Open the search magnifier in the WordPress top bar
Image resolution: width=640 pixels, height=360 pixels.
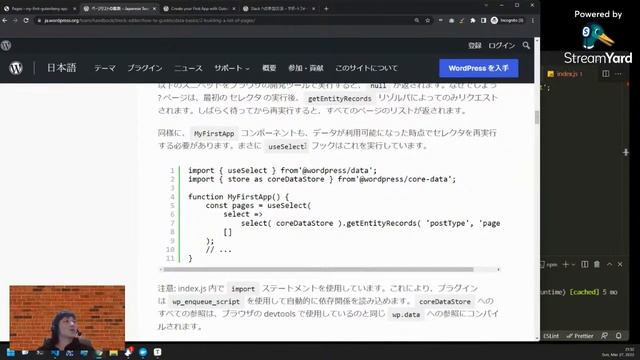[x=526, y=45]
